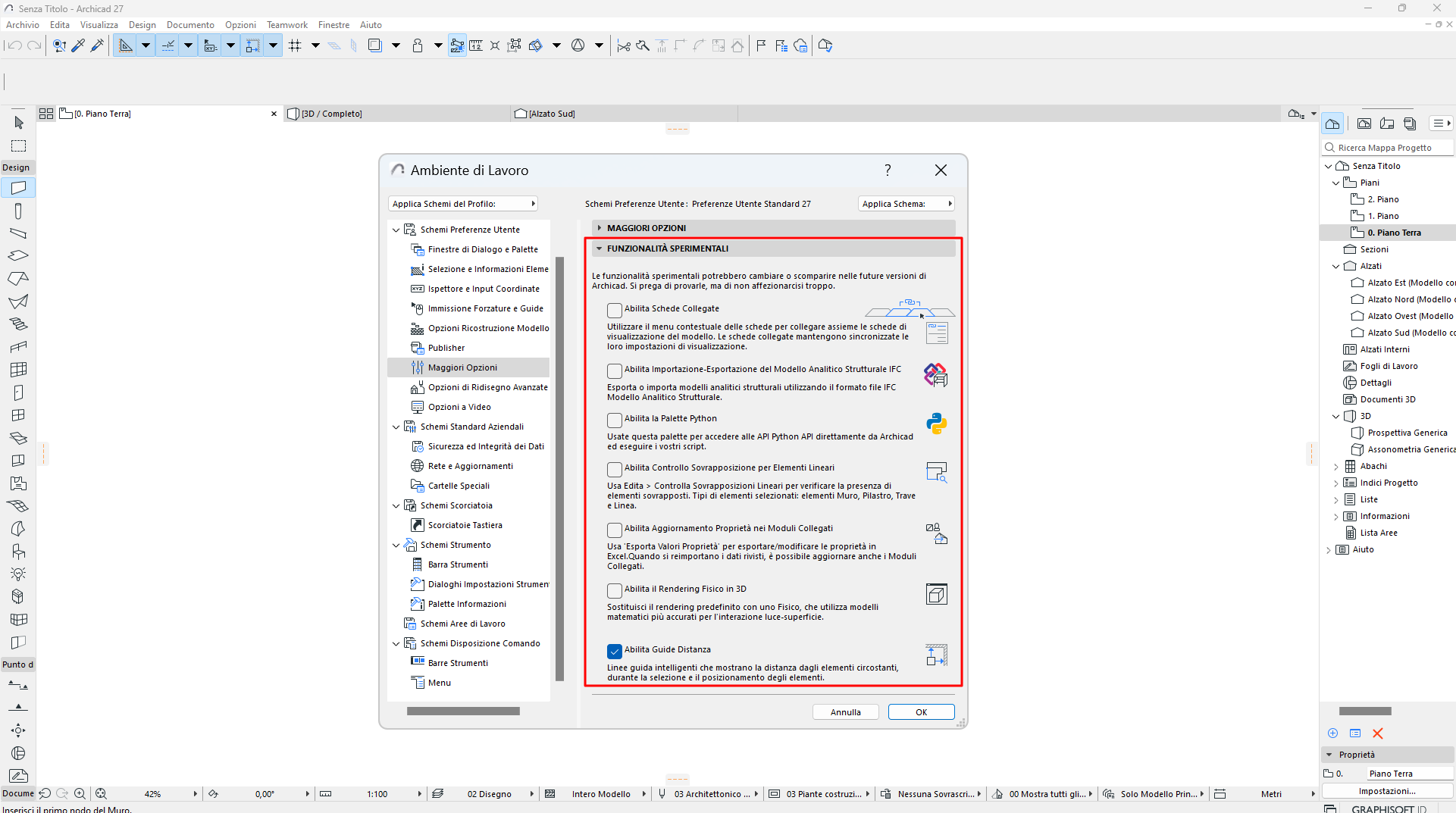Viewport: 1456px width, 813px height.
Task: Open Applica Schemi del Profilo dropdown
Action: pyautogui.click(x=463, y=204)
